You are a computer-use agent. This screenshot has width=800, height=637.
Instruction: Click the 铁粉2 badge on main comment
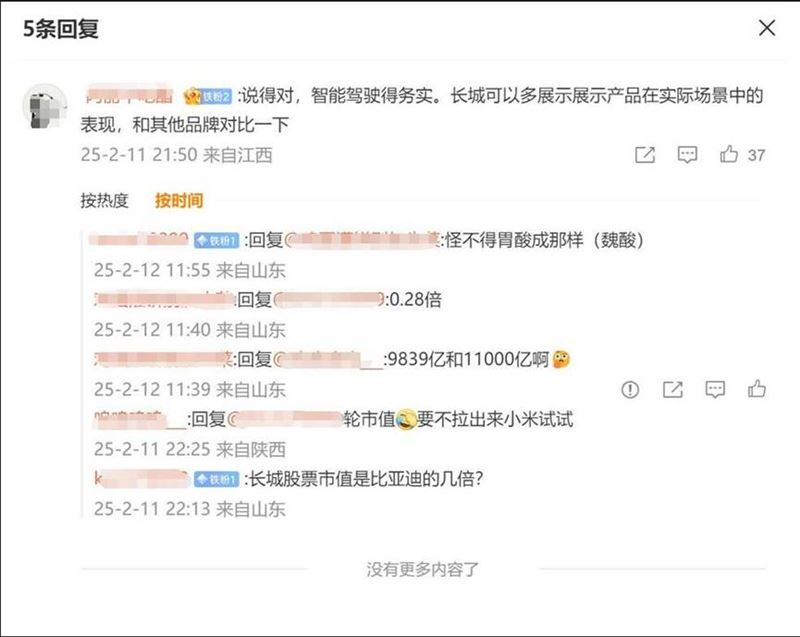(x=208, y=96)
